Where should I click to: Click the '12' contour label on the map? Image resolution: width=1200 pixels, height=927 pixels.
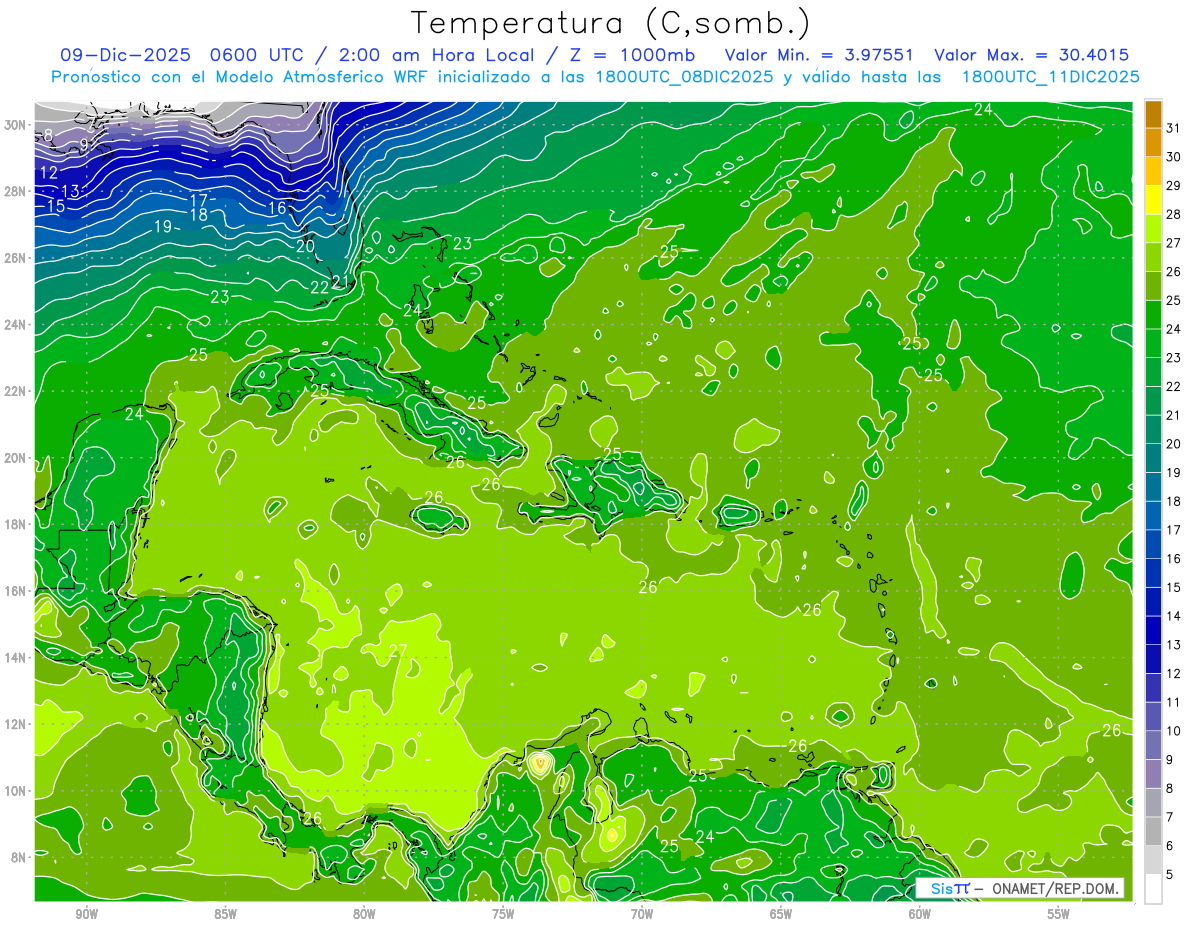(x=48, y=173)
